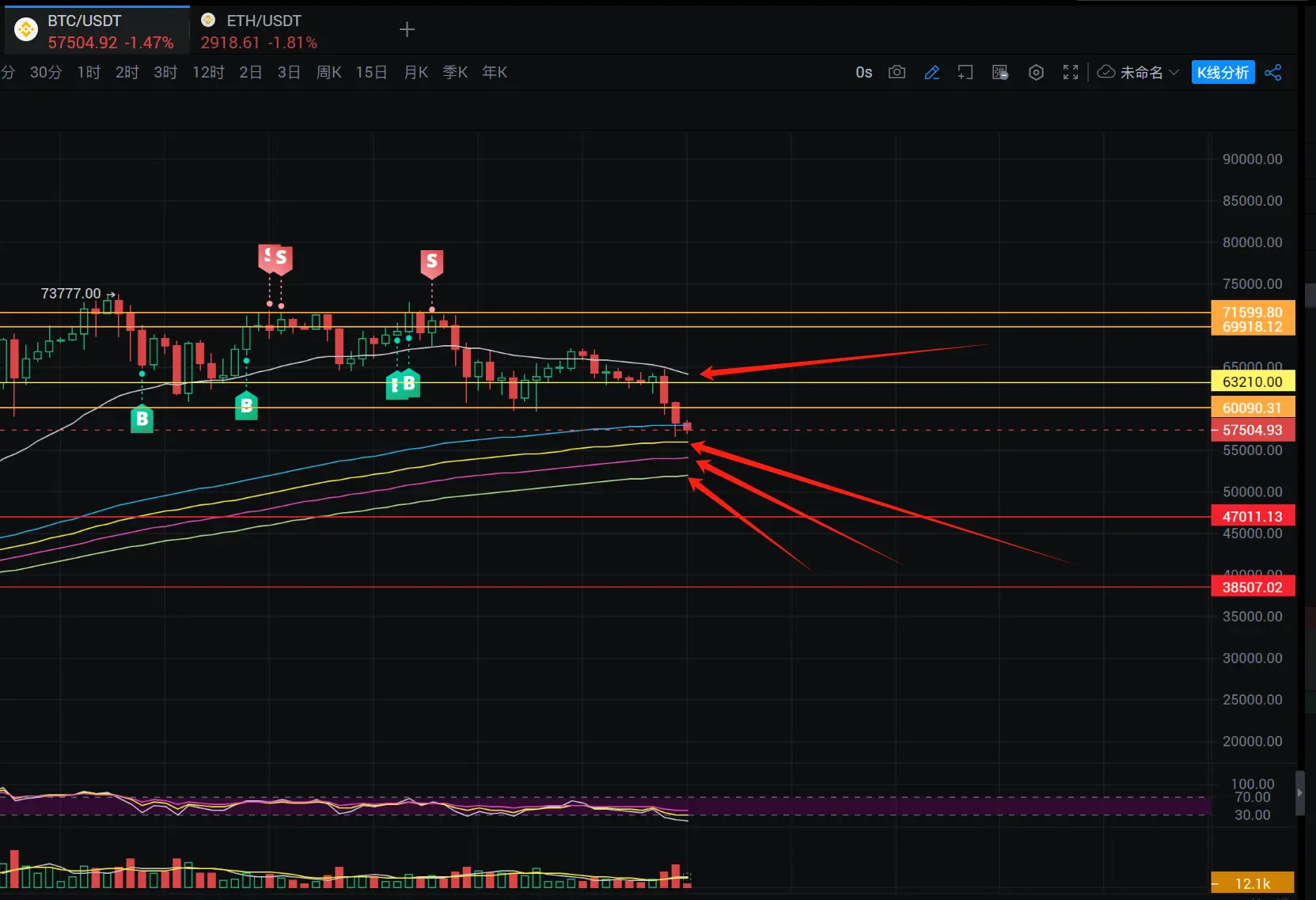This screenshot has height=900, width=1316.
Task: Enter fullscreen chart mode
Action: point(1071,72)
